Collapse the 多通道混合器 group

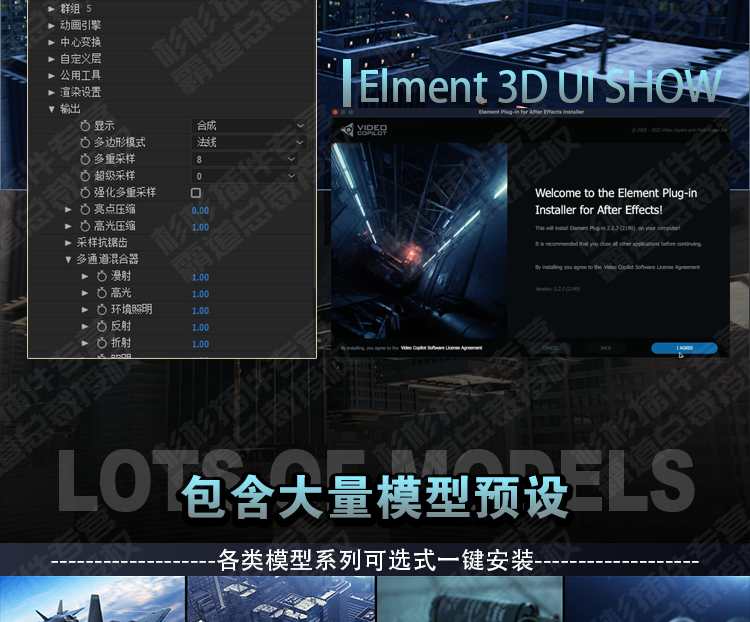[x=68, y=260]
